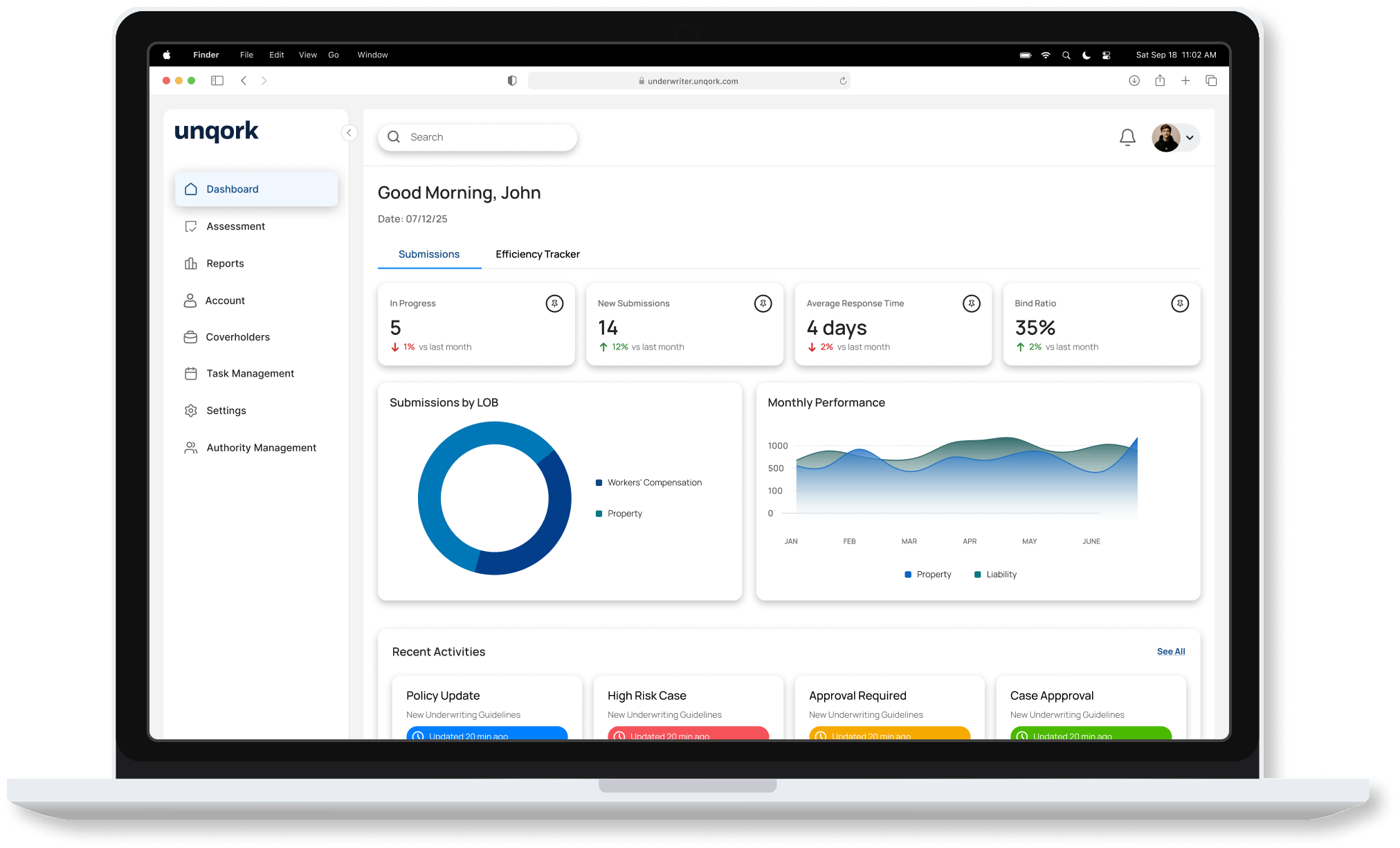The image size is (1400, 848).
Task: Open Authority Management in the sidebar
Action: 261,448
